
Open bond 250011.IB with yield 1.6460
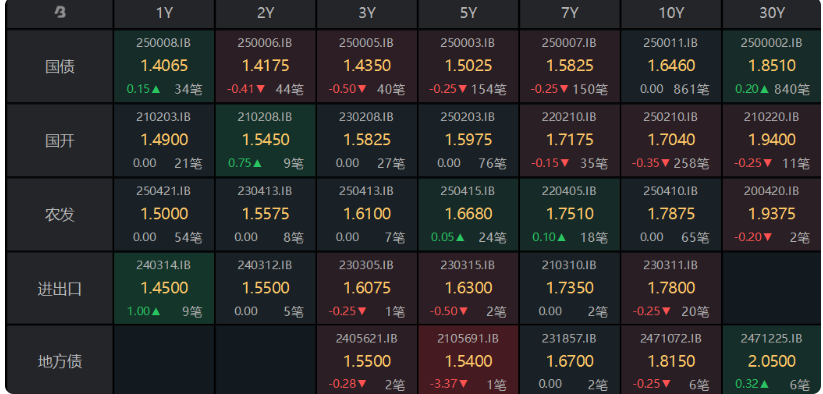671,66
